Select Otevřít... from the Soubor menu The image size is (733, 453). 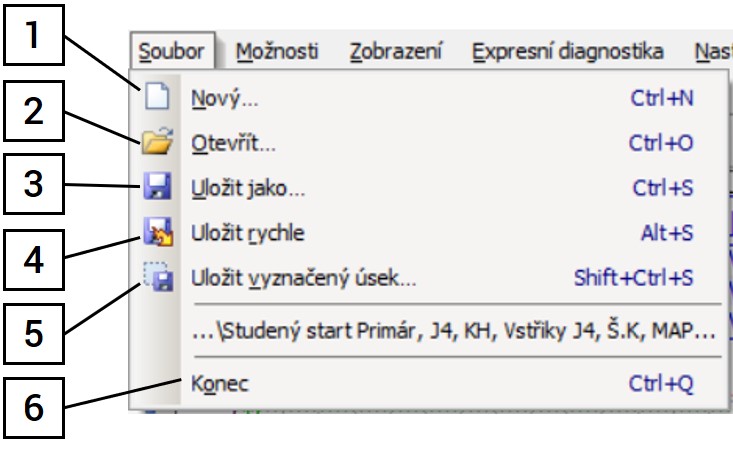click(233, 144)
